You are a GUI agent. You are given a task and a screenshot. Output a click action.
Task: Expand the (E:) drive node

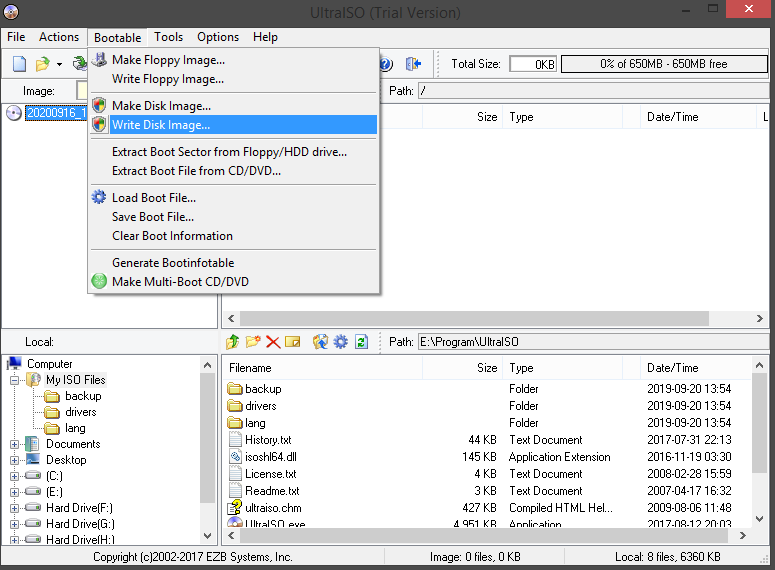(14, 492)
